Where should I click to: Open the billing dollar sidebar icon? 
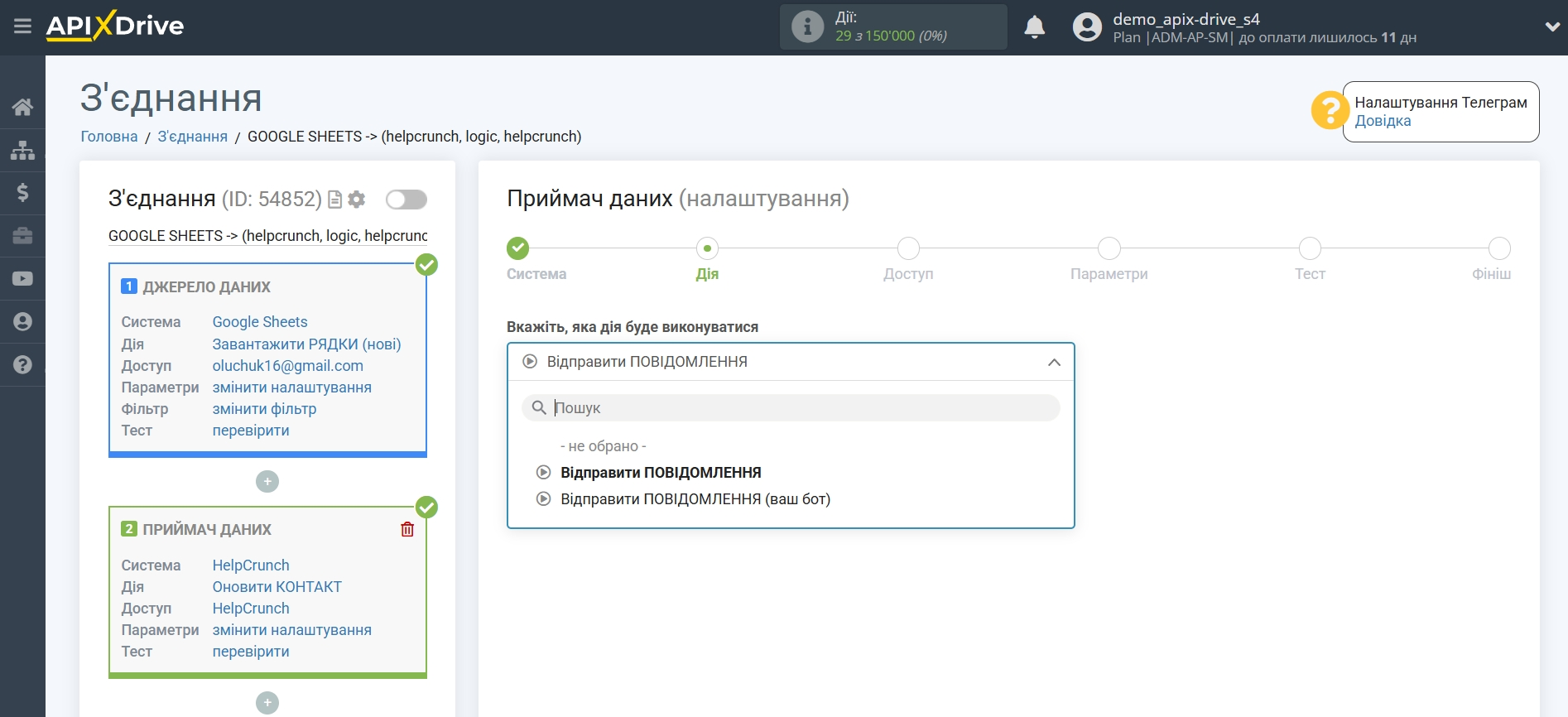[x=22, y=193]
